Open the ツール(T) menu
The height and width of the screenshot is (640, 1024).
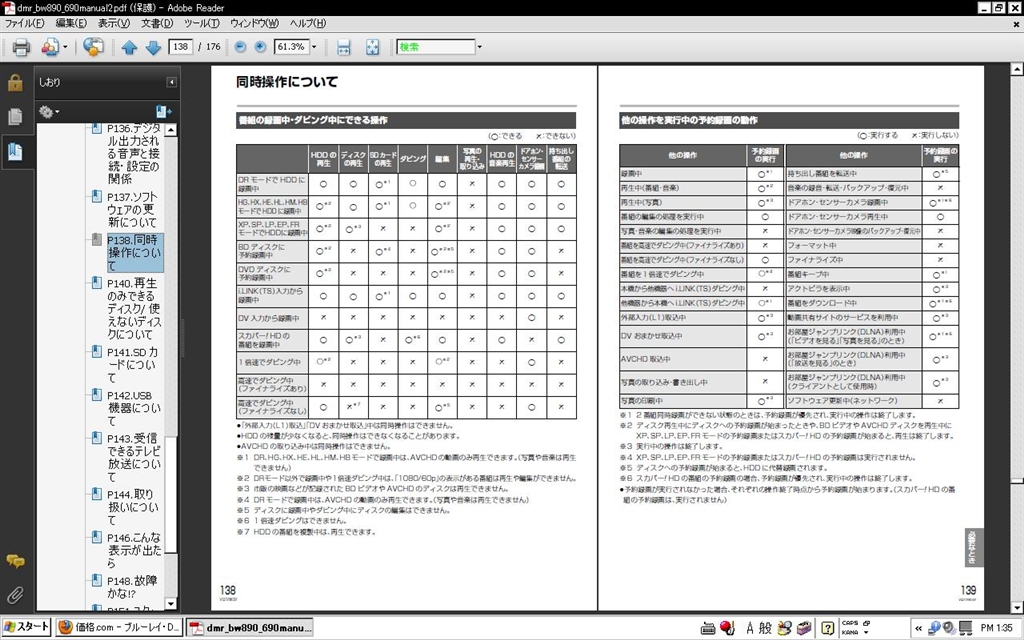click(202, 23)
